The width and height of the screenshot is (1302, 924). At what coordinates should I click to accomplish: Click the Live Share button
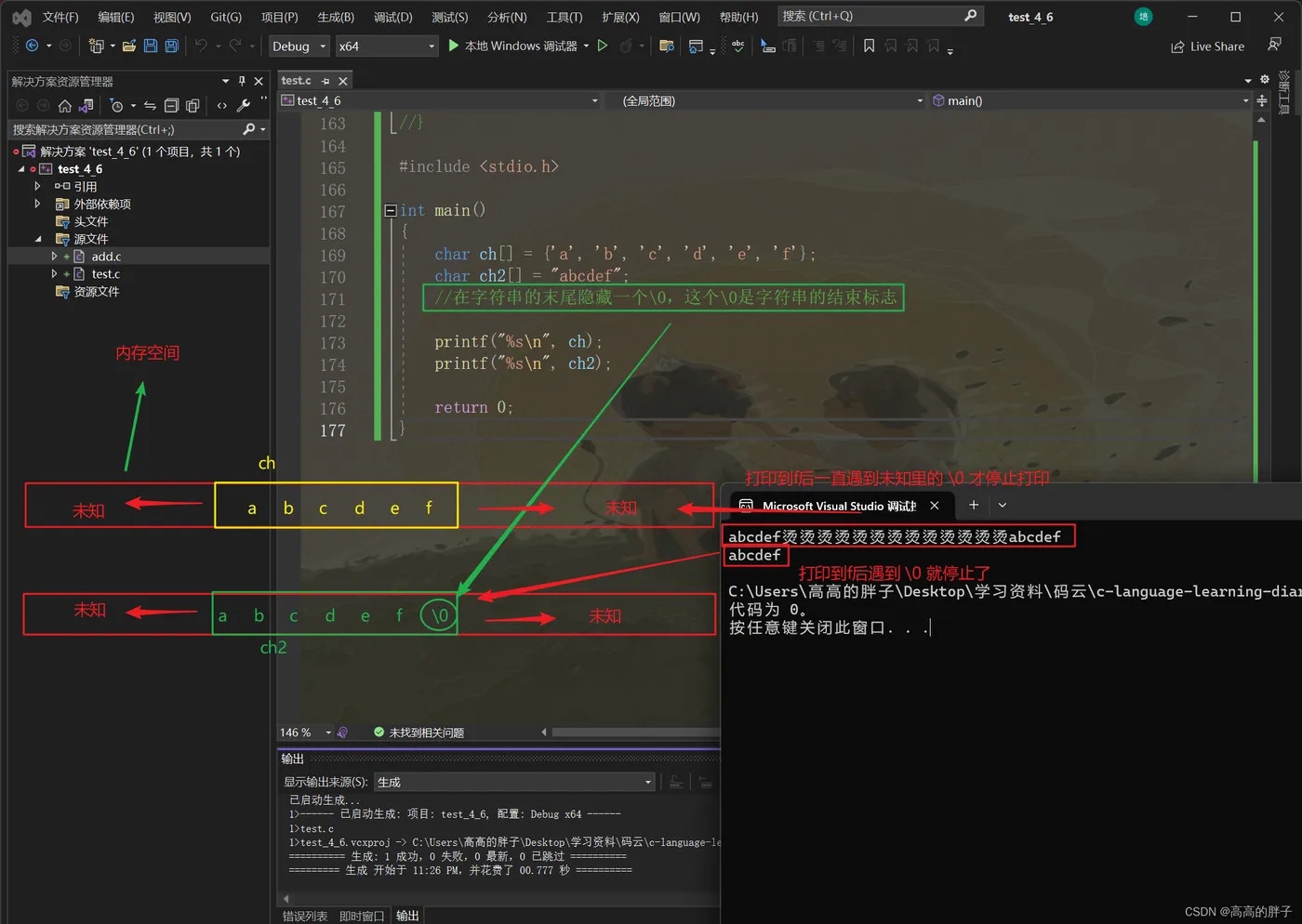pyautogui.click(x=1207, y=46)
